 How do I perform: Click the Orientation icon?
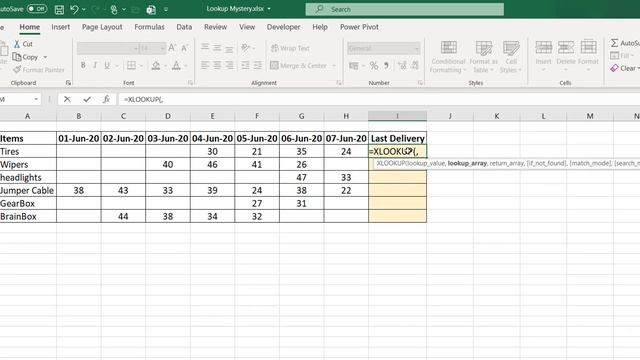[245, 48]
